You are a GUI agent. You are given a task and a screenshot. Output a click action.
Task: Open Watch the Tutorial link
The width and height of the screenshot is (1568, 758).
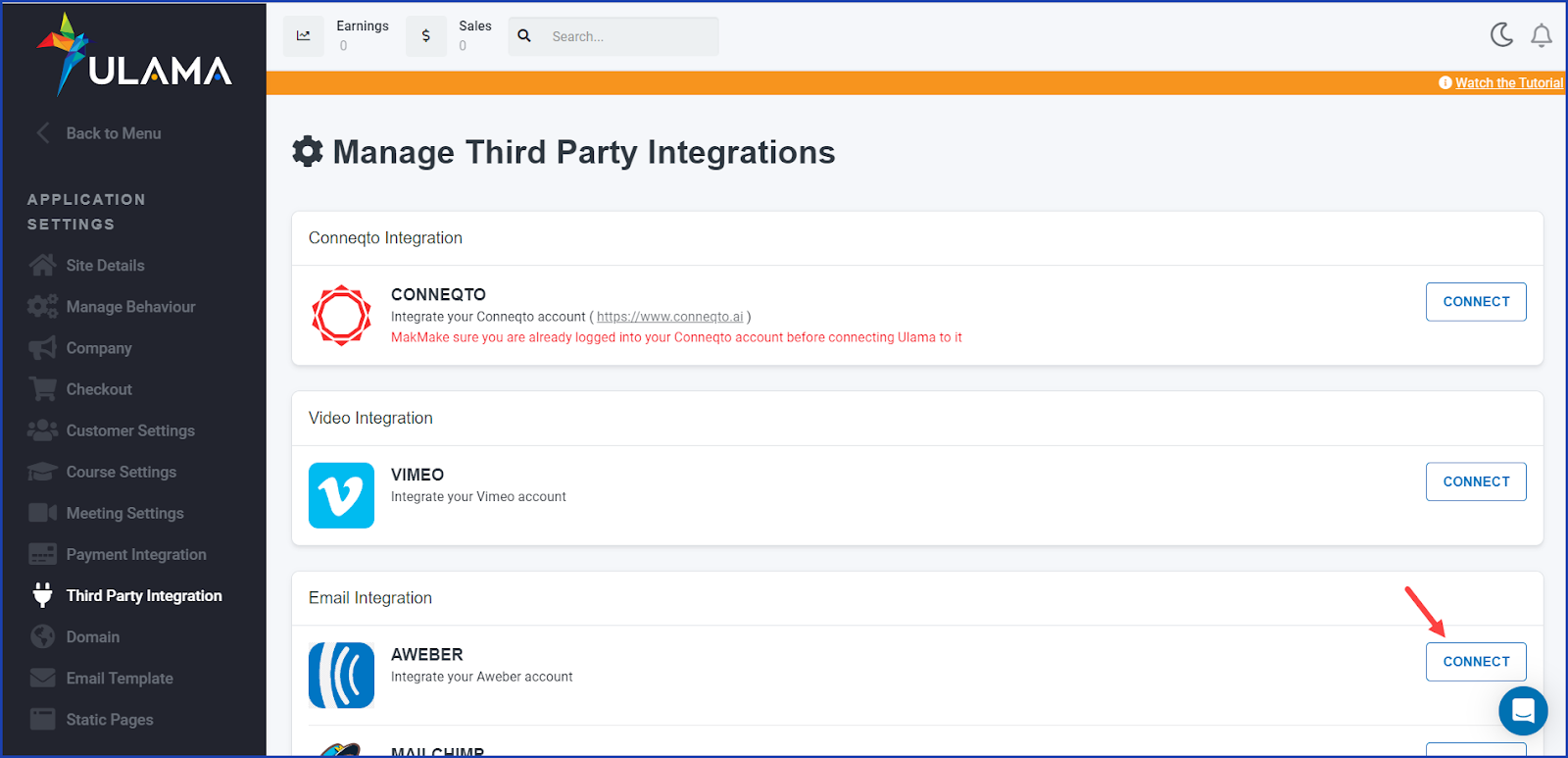click(1509, 82)
